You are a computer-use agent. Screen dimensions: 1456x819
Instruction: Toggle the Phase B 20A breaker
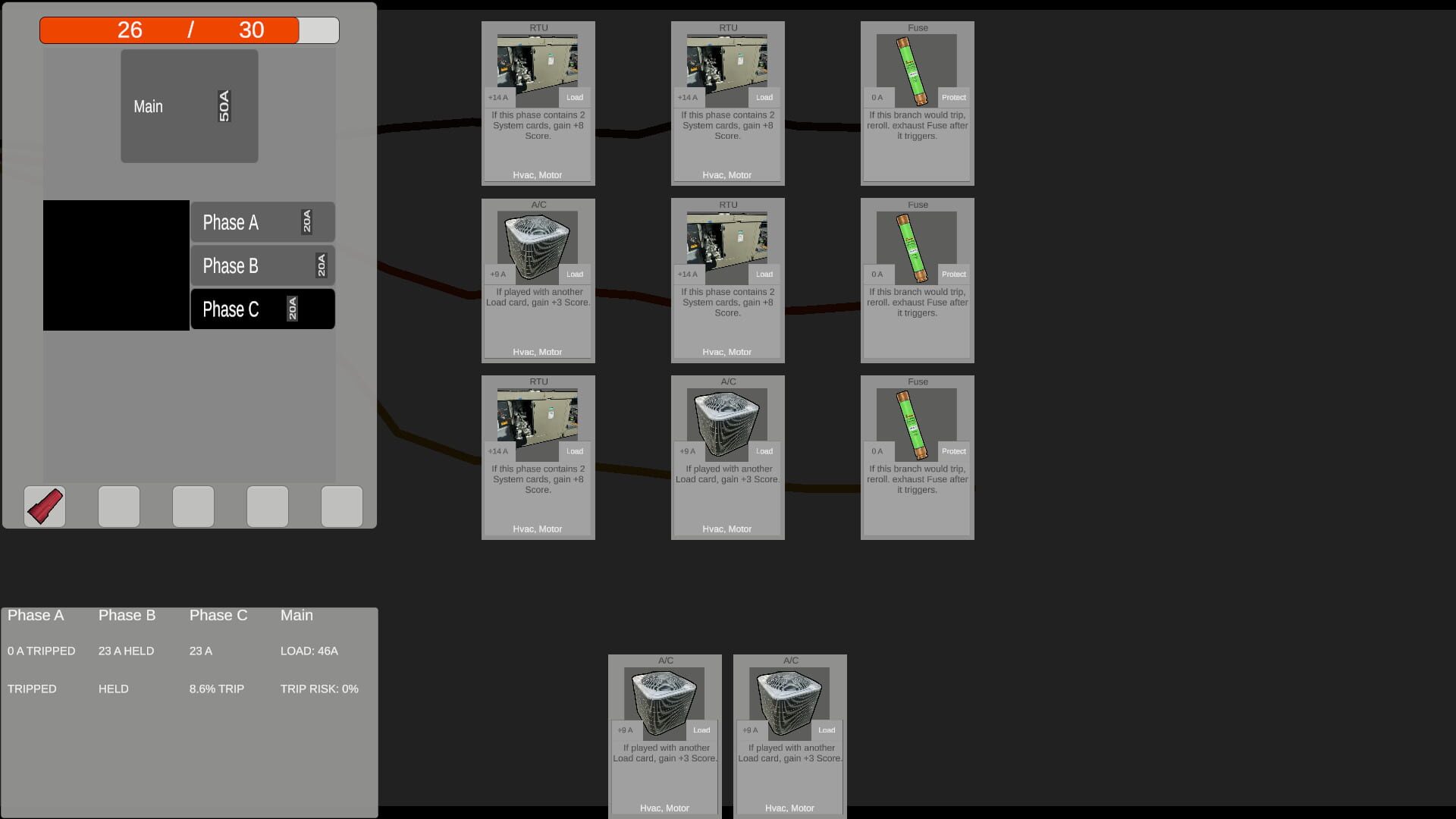click(x=262, y=265)
